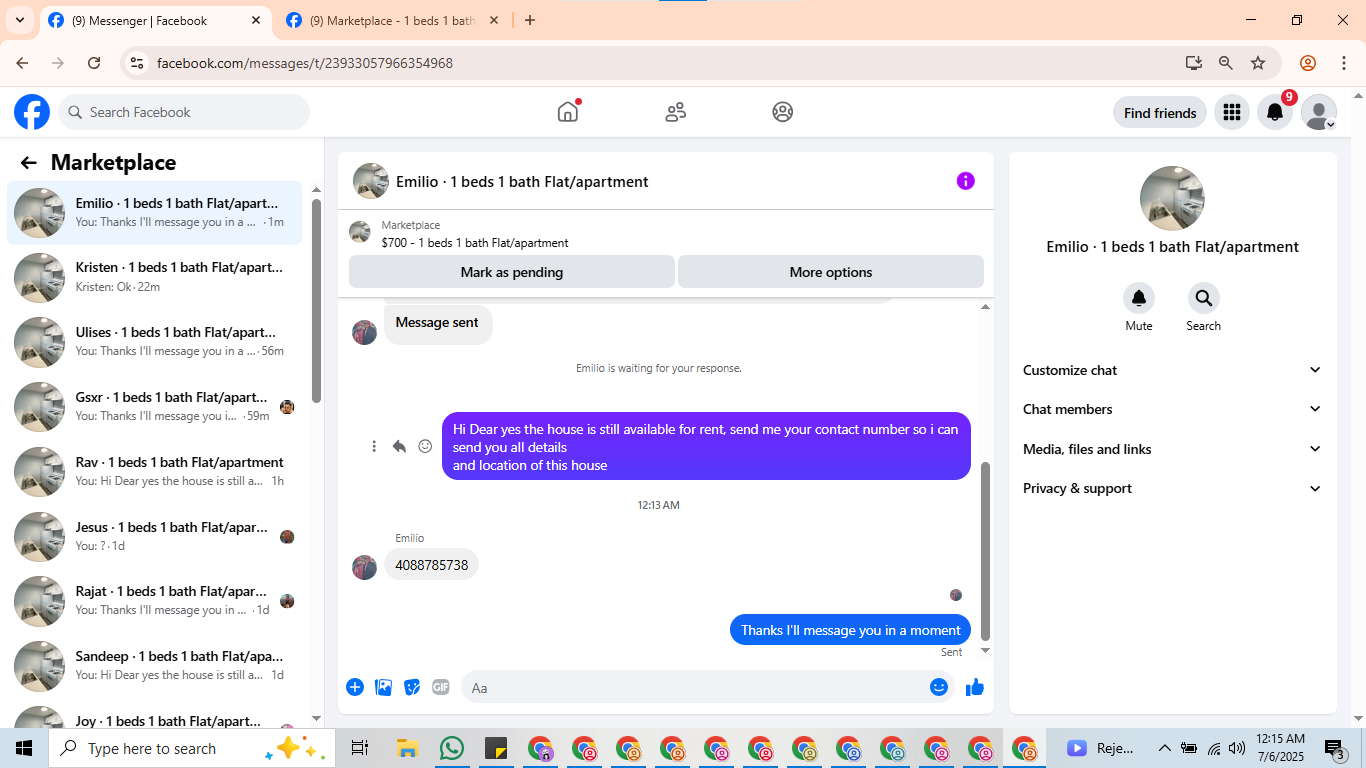Open more options dots beside purple message
The height and width of the screenshot is (768, 1366).
click(x=374, y=446)
